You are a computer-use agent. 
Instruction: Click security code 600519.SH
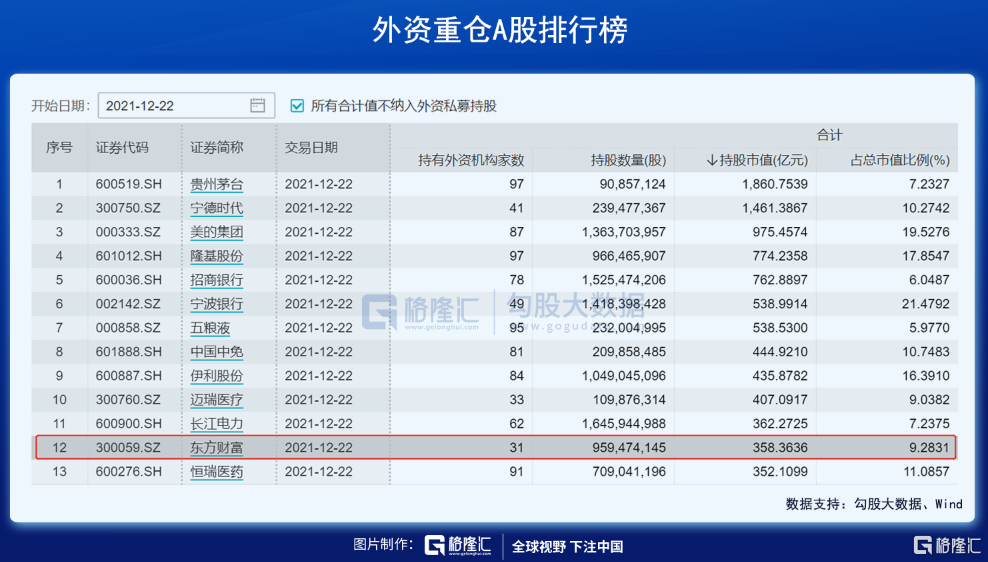pyautogui.click(x=129, y=185)
